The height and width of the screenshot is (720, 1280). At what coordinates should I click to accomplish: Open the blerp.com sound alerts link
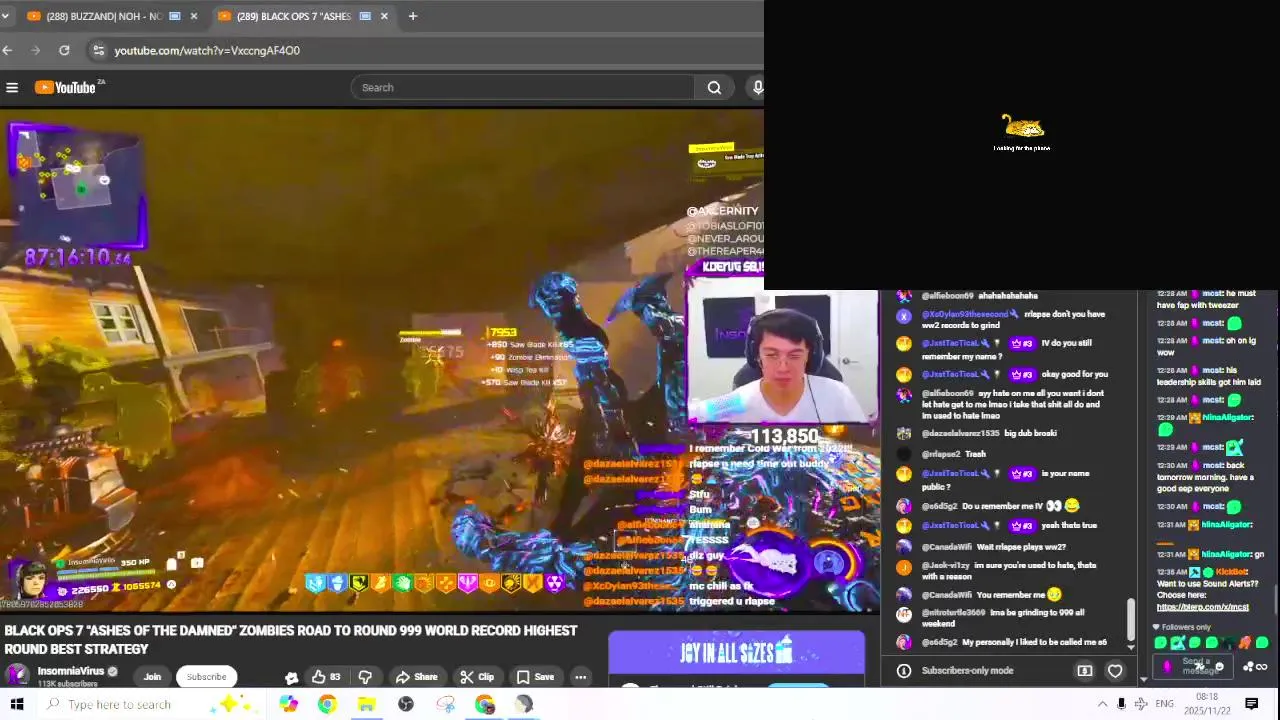(x=1202, y=607)
